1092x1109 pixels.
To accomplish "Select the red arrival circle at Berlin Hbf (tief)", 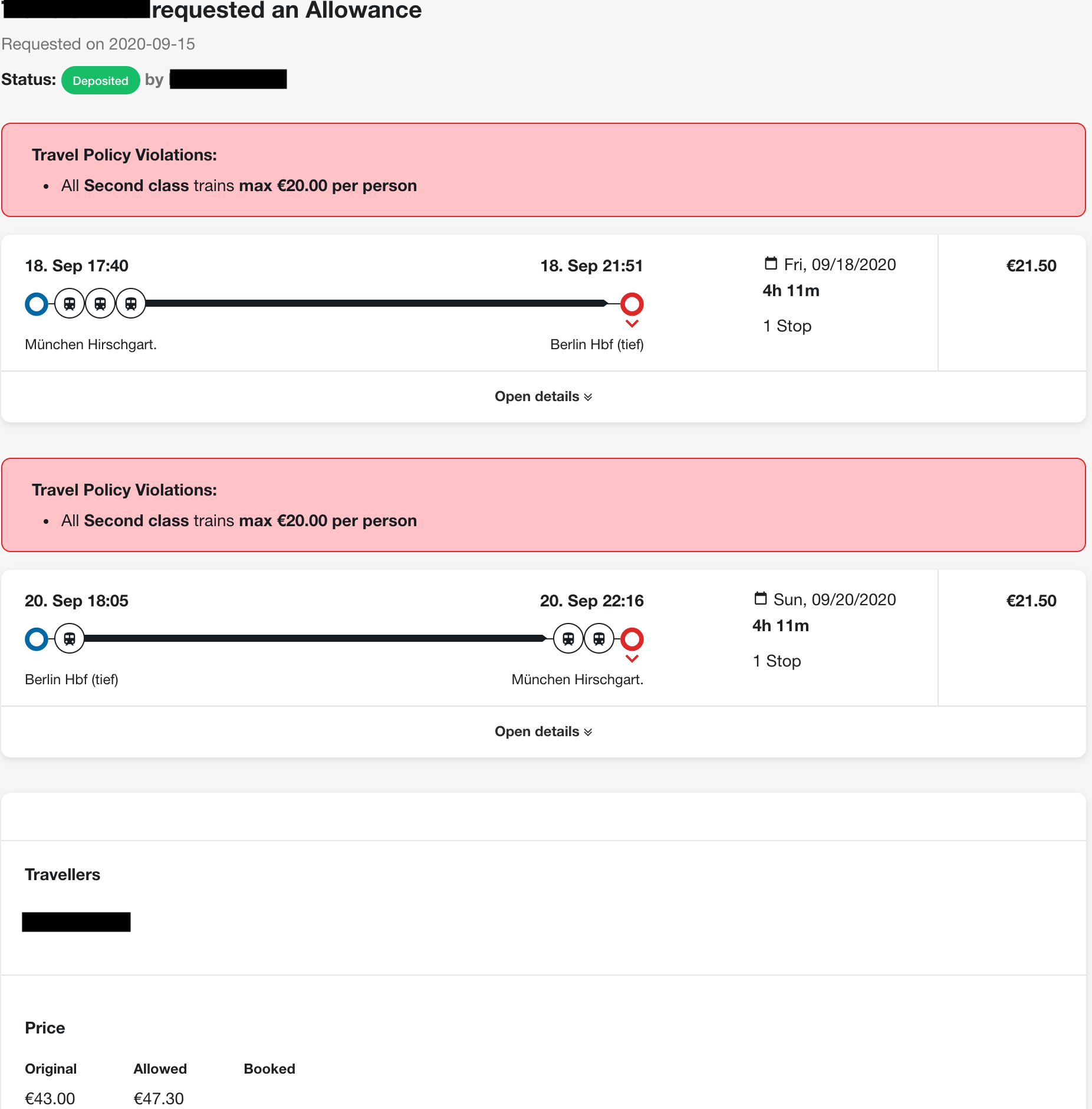I will point(632,304).
